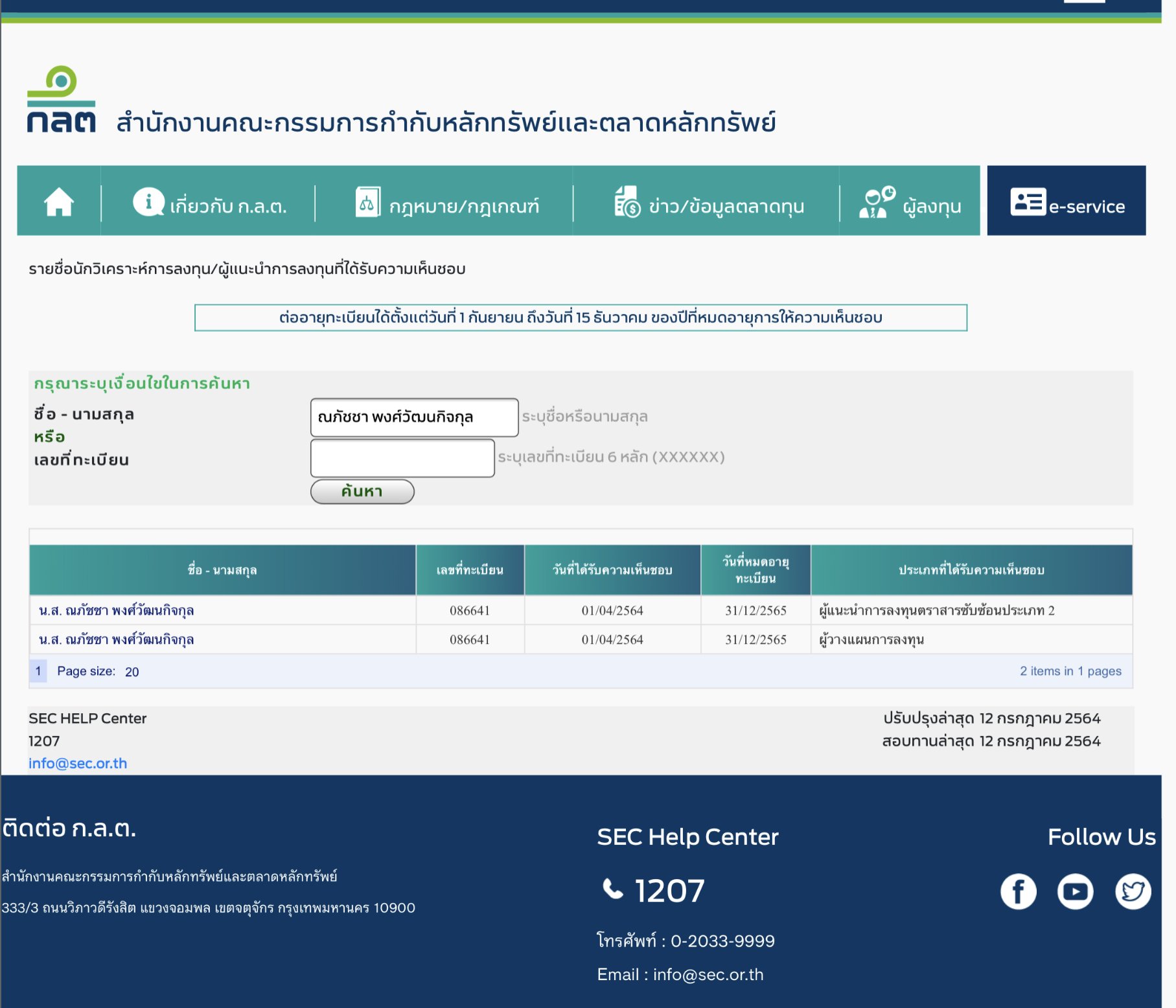Open the YouTube icon under Follow Us
This screenshot has height=1008, width=1176.
pyautogui.click(x=1075, y=891)
